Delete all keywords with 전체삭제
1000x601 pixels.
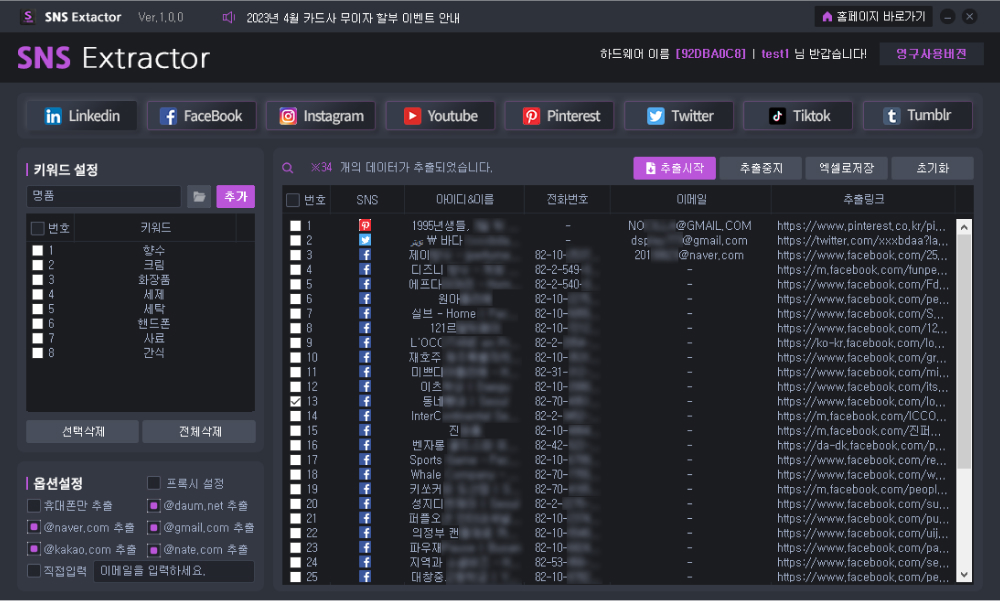point(199,431)
